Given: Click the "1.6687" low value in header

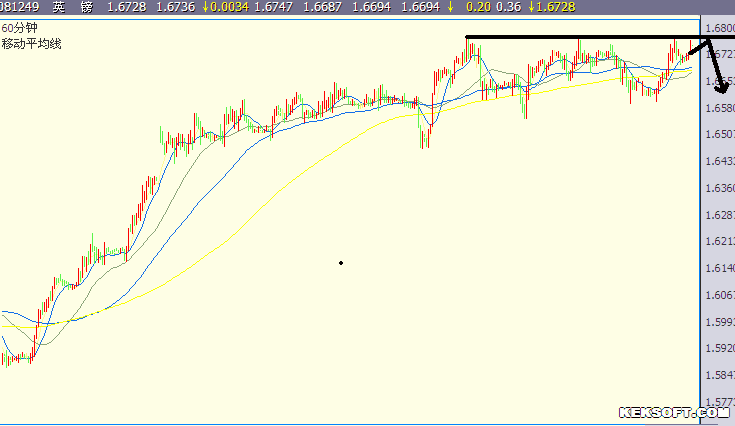Looking at the screenshot, I should 322,7.
